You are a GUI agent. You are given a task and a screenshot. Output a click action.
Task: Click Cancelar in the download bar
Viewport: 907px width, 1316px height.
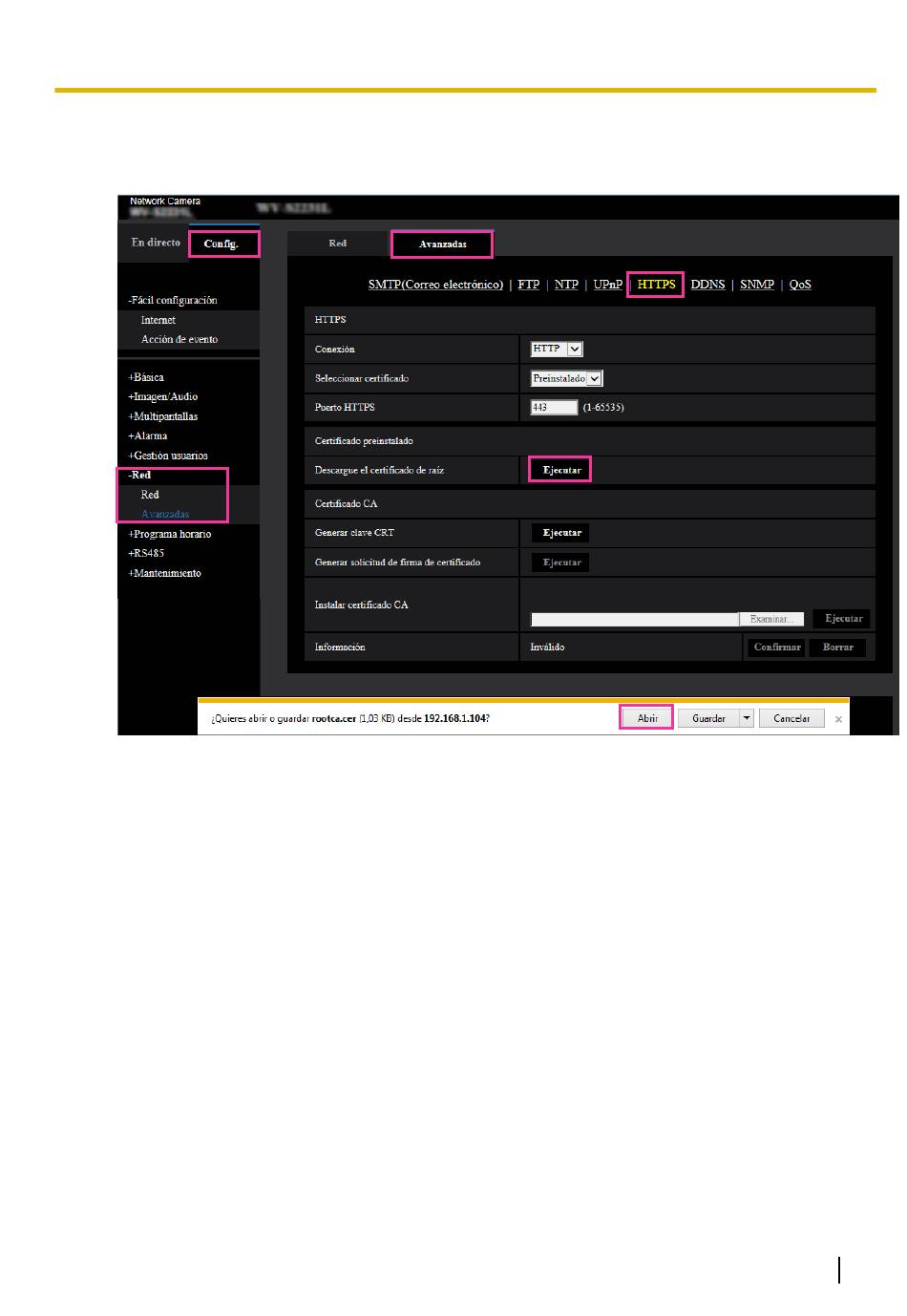[791, 718]
